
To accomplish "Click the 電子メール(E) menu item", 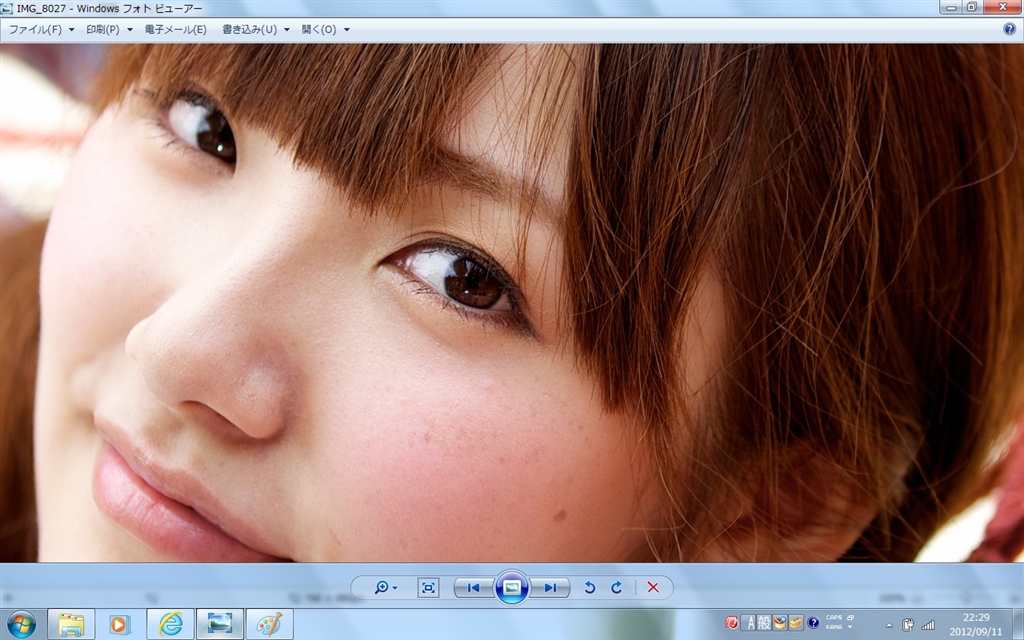I will [x=175, y=29].
